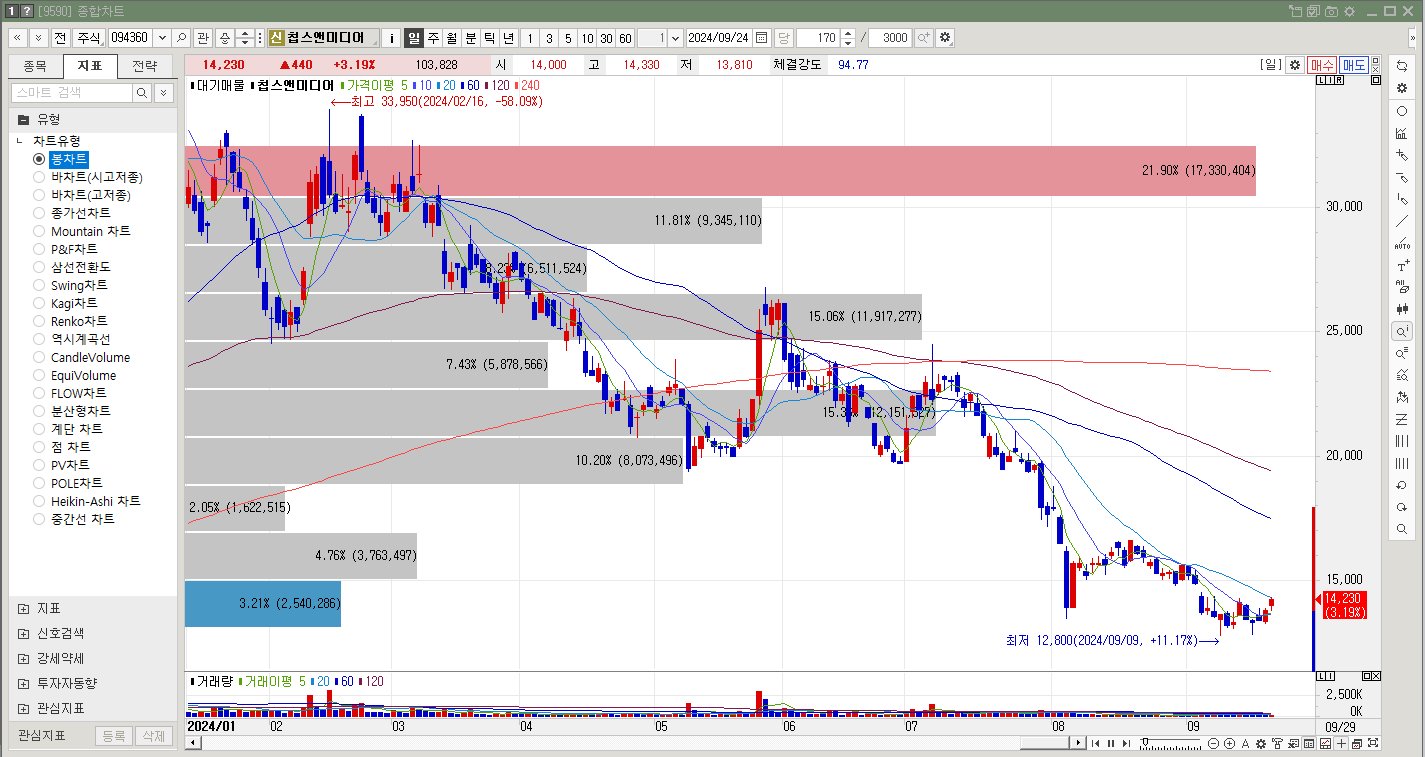Expand the 강세약세 tree section

click(x=23, y=658)
